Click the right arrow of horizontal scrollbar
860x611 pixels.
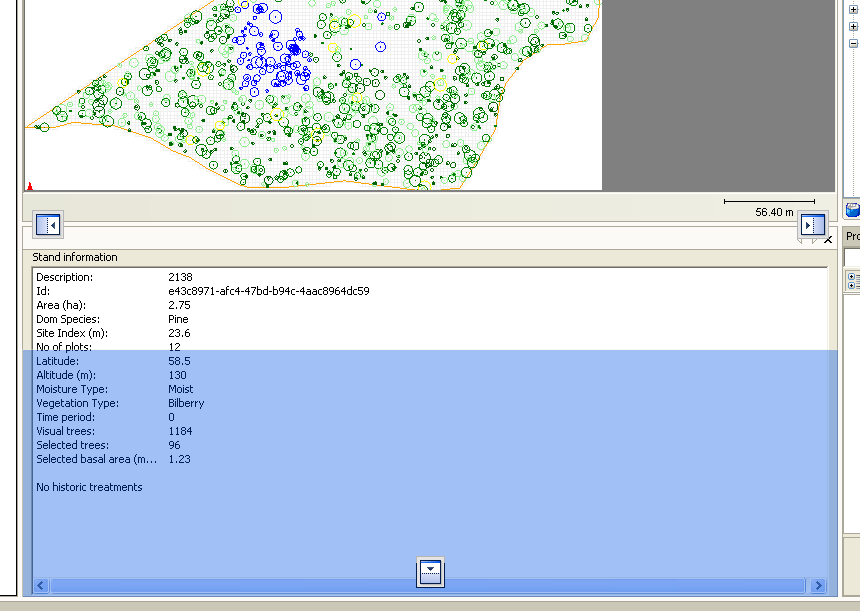click(818, 586)
